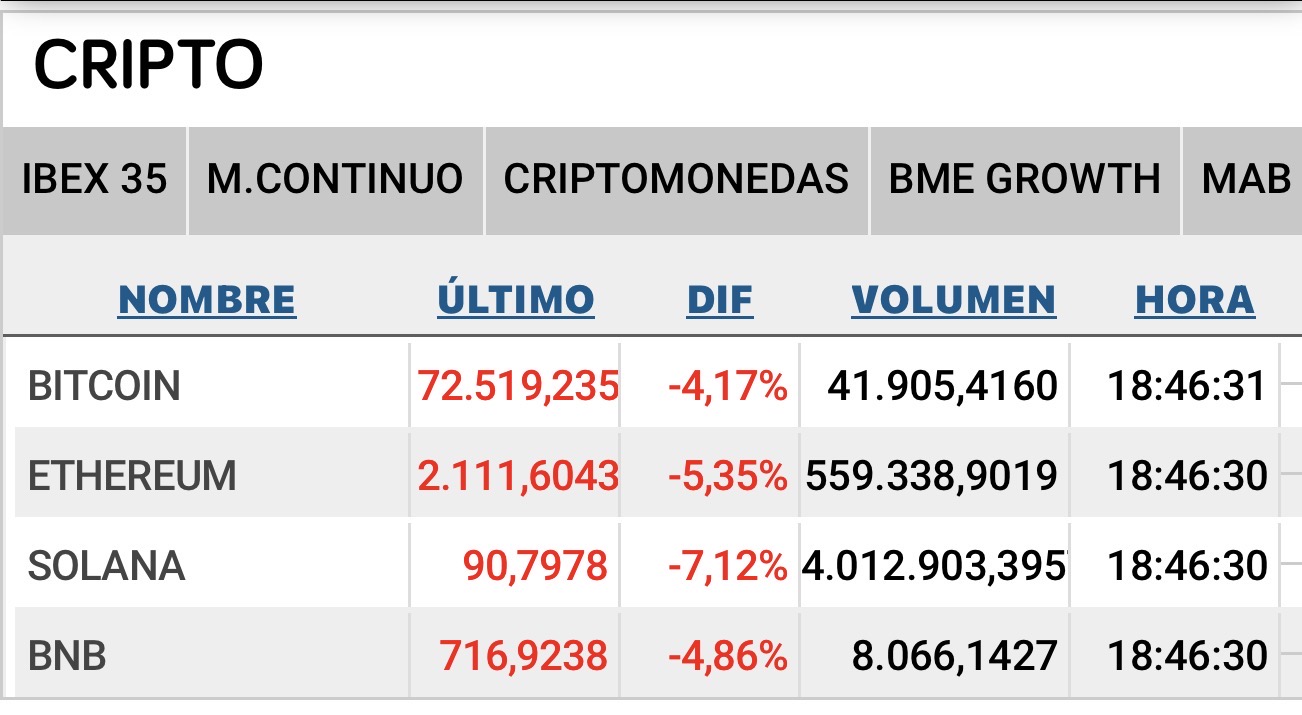The image size is (1302, 715).
Task: Click the DIF column header link
Action: (720, 300)
